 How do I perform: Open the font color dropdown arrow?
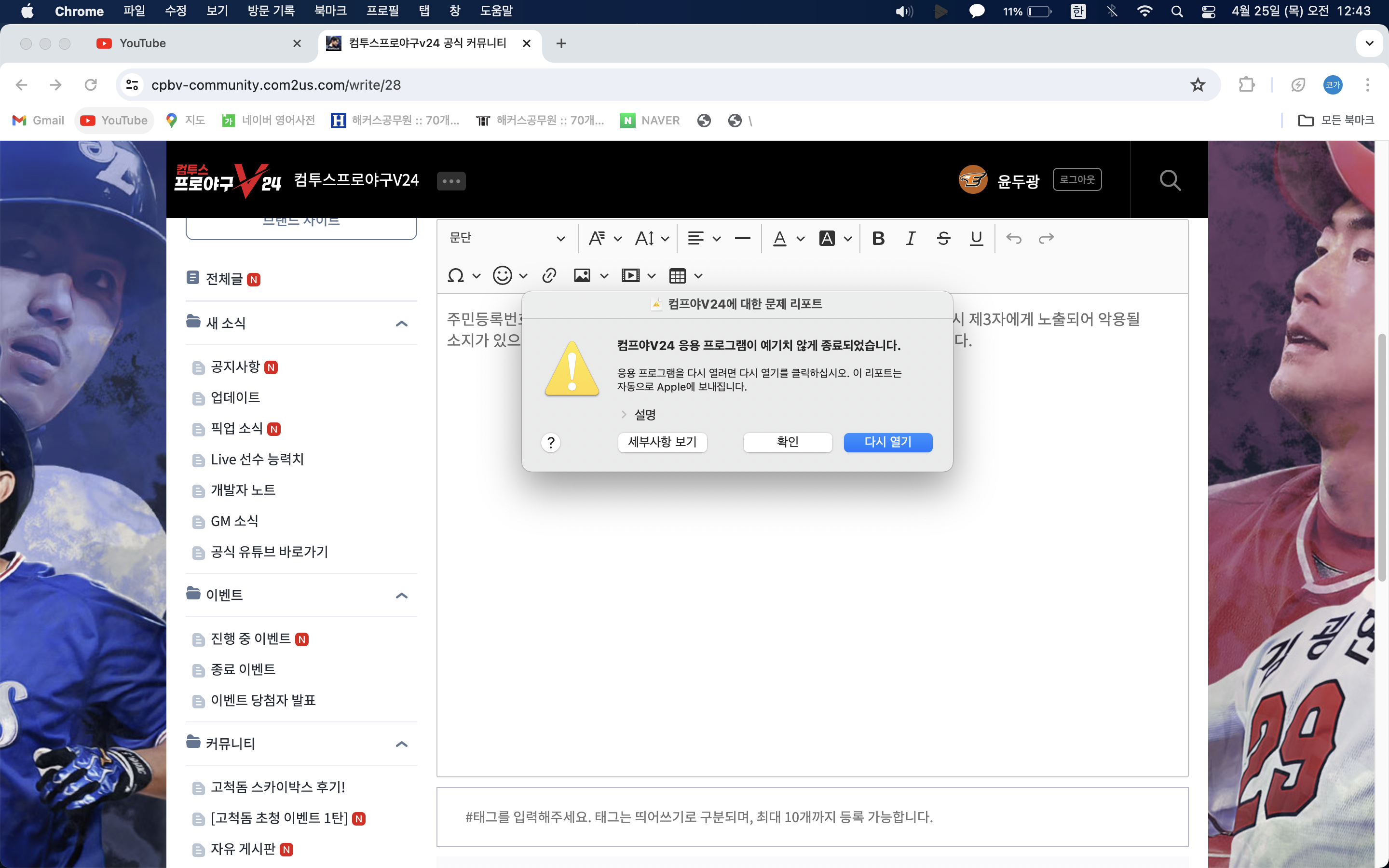(x=800, y=239)
